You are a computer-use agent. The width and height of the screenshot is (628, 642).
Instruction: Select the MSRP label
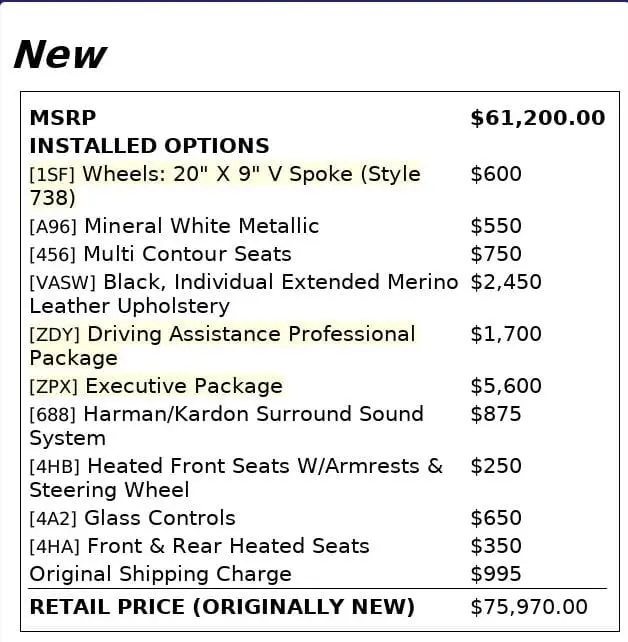tap(63, 118)
